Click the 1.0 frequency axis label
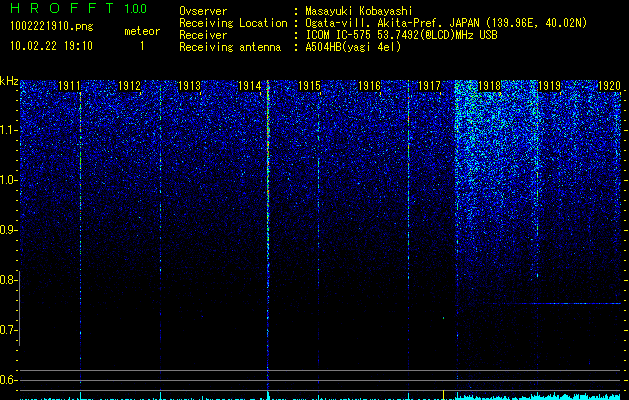 [x=8, y=180]
